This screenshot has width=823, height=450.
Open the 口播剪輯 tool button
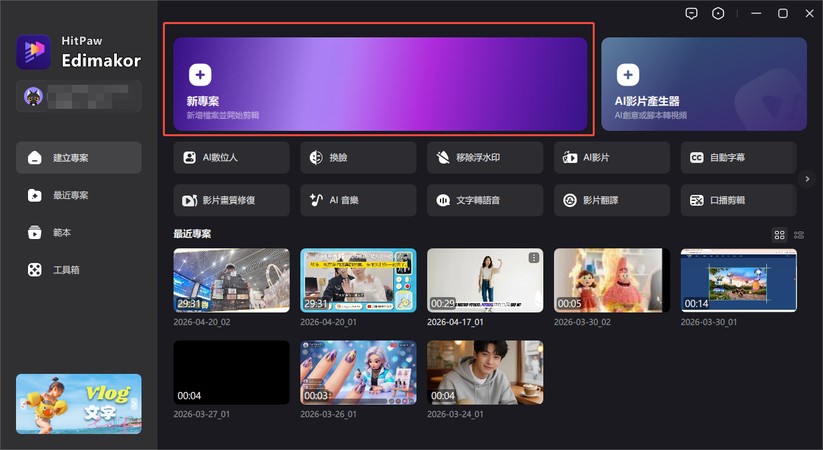[738, 200]
